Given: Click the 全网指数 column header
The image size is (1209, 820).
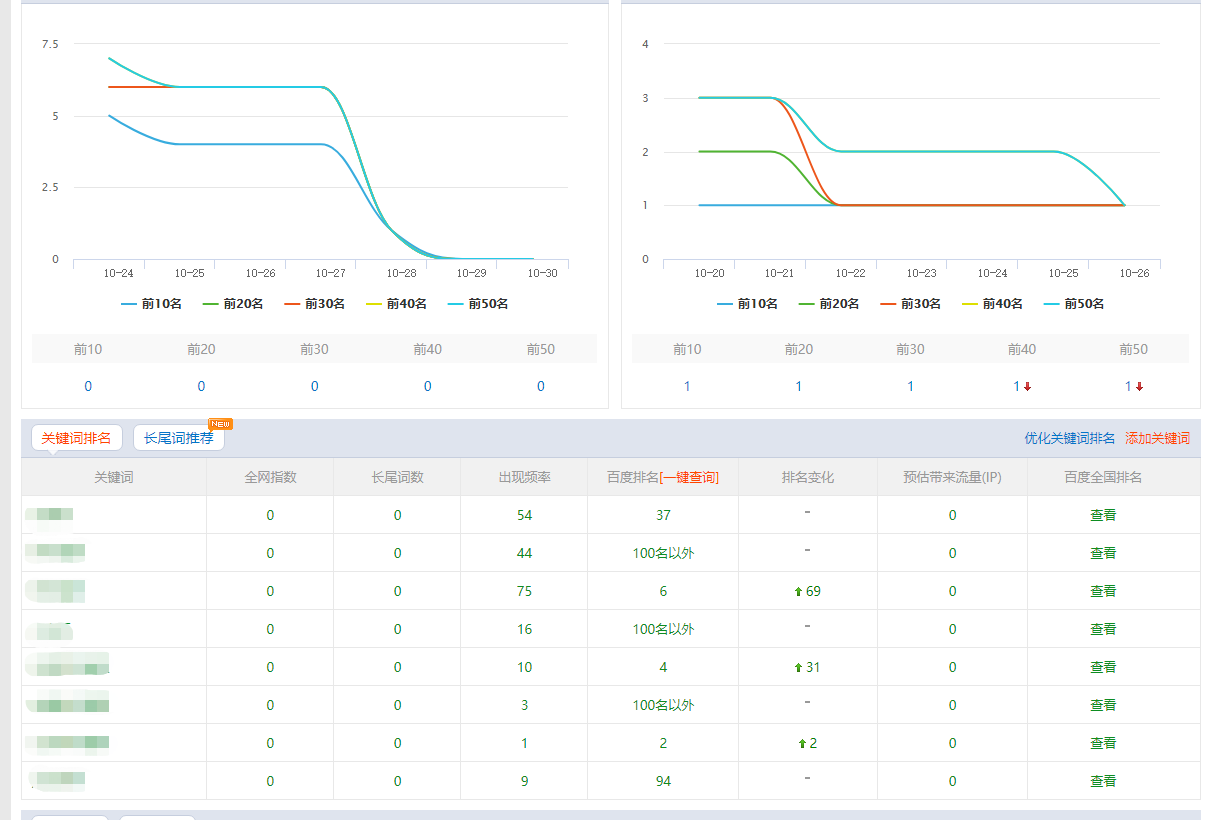Looking at the screenshot, I should click(x=270, y=477).
